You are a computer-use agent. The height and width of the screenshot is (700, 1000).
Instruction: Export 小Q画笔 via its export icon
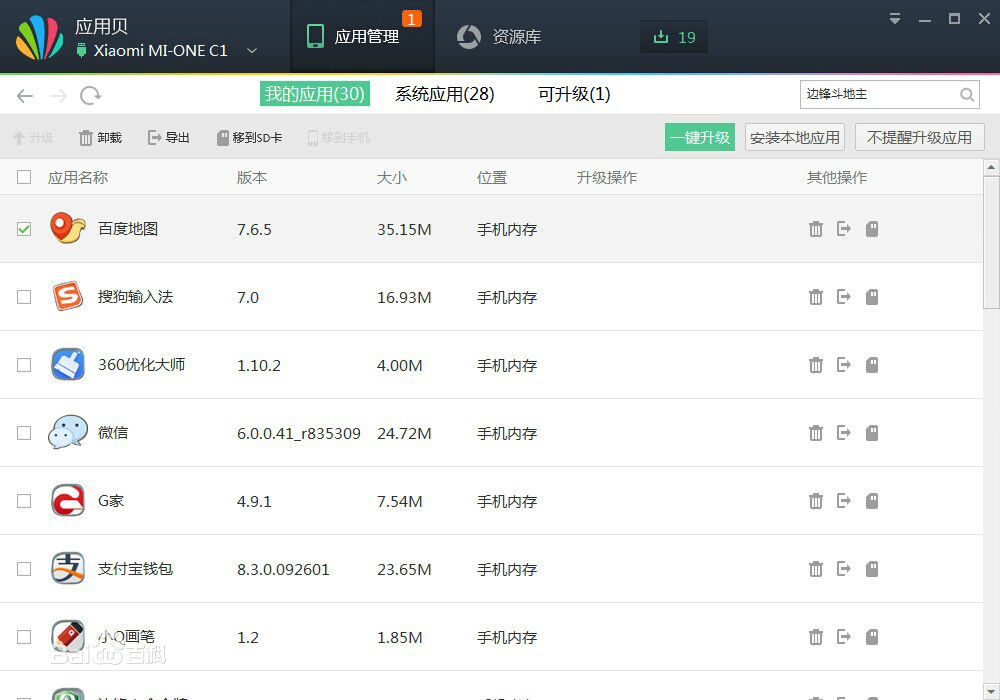[844, 638]
